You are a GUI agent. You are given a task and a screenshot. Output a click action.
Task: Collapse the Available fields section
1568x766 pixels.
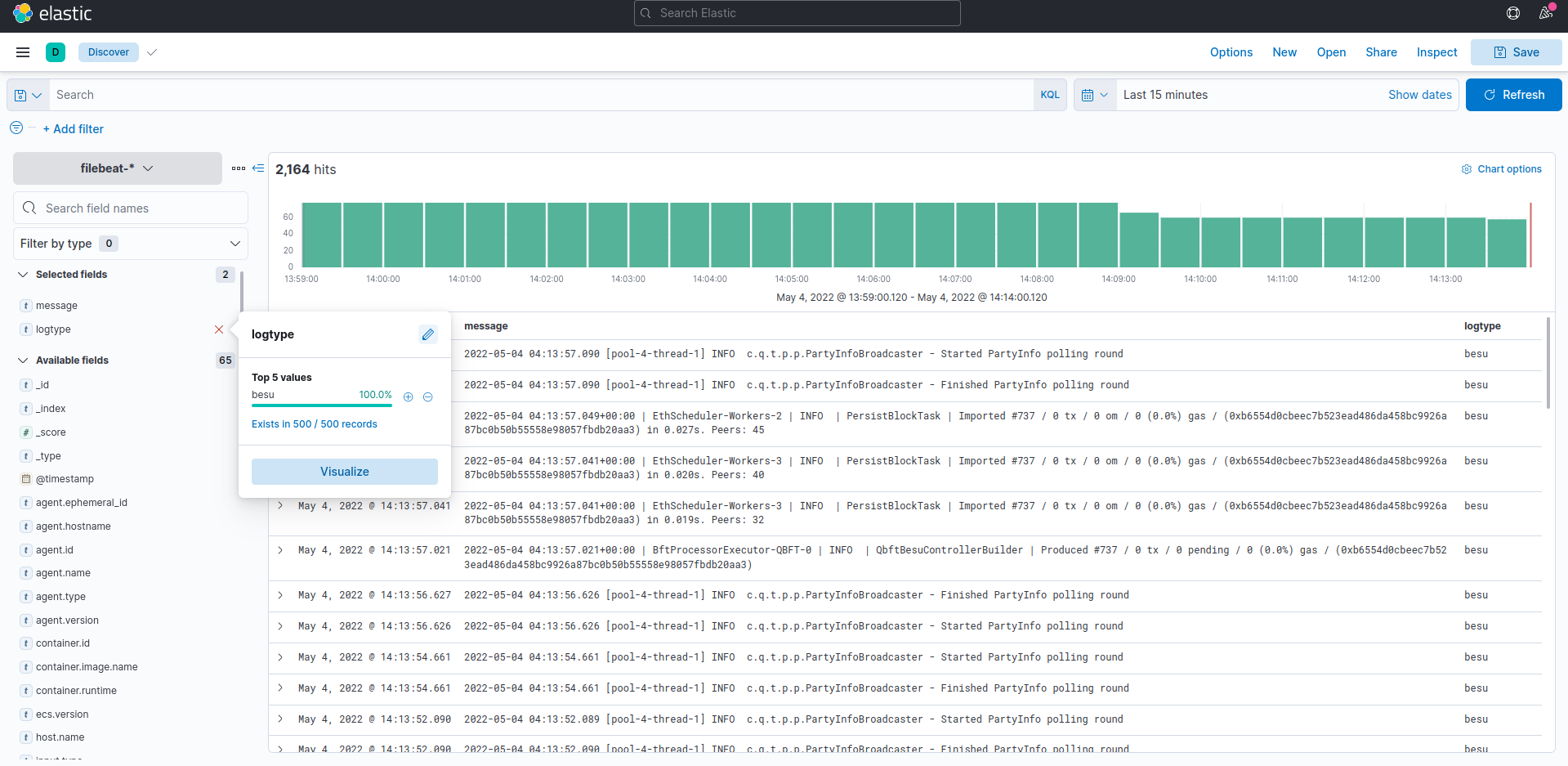pos(23,361)
